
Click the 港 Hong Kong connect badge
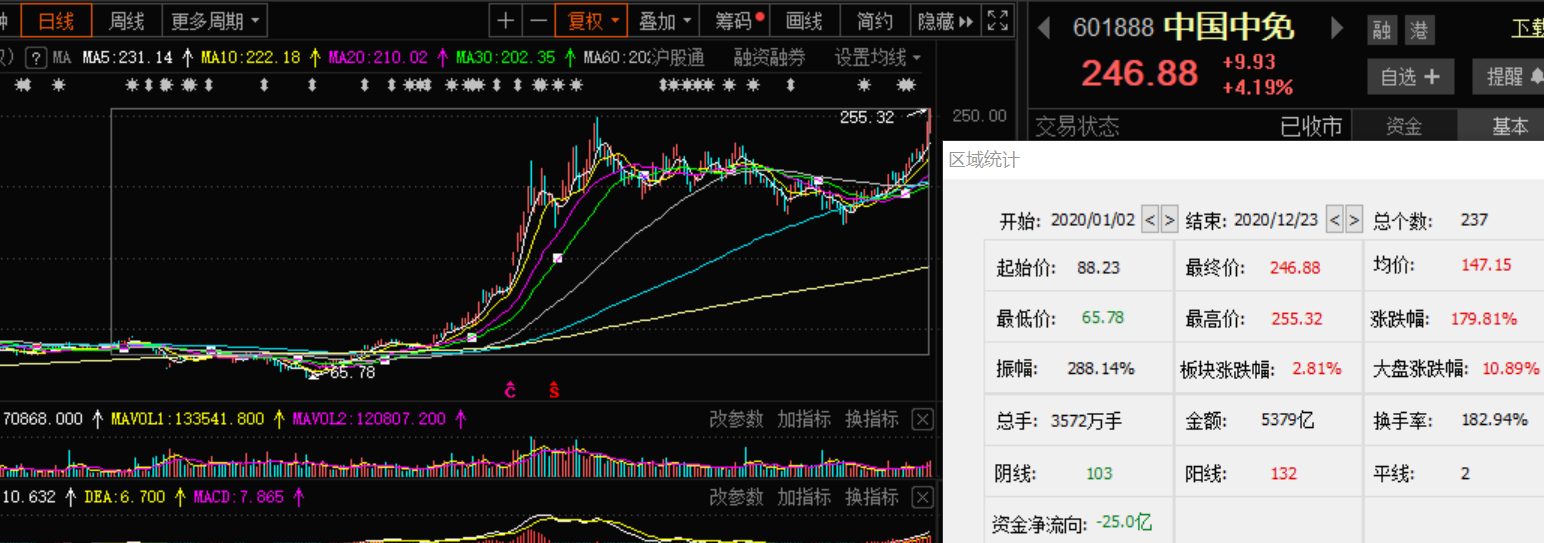point(1419,30)
